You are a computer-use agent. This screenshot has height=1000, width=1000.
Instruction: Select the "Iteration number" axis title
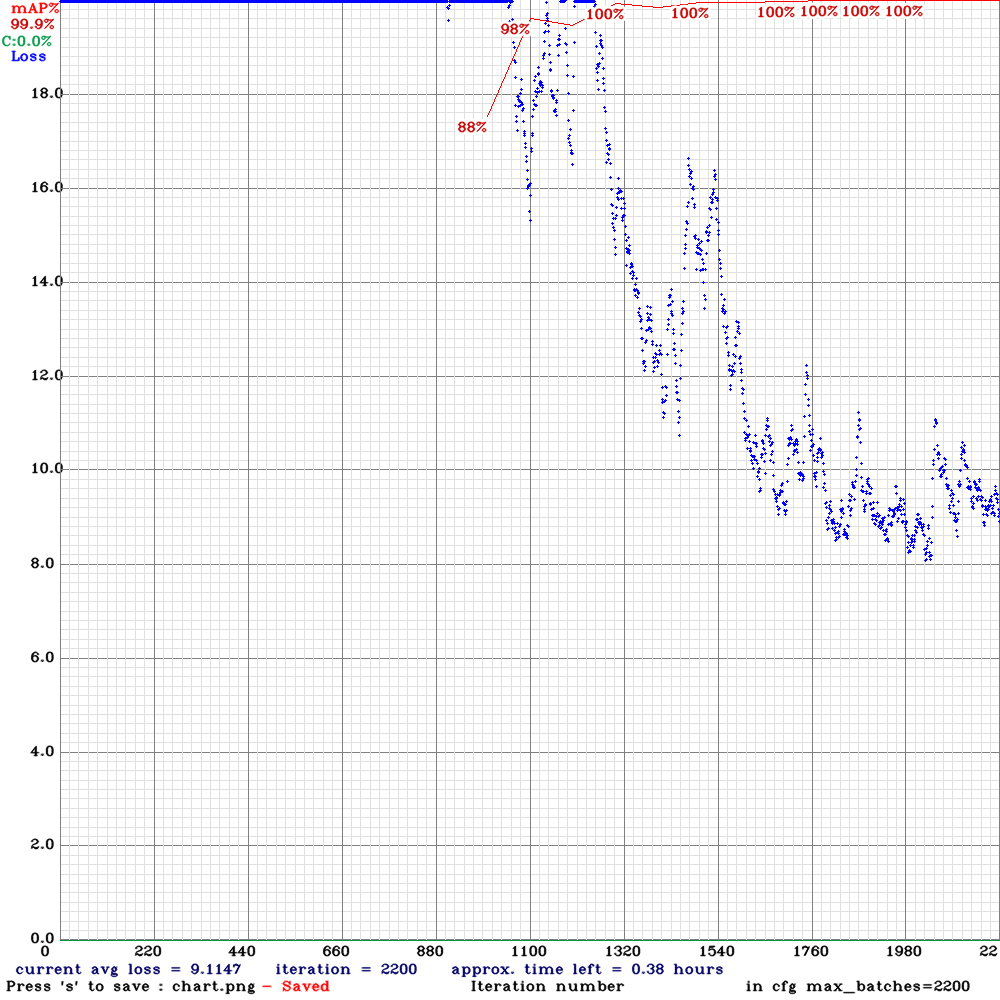547,987
